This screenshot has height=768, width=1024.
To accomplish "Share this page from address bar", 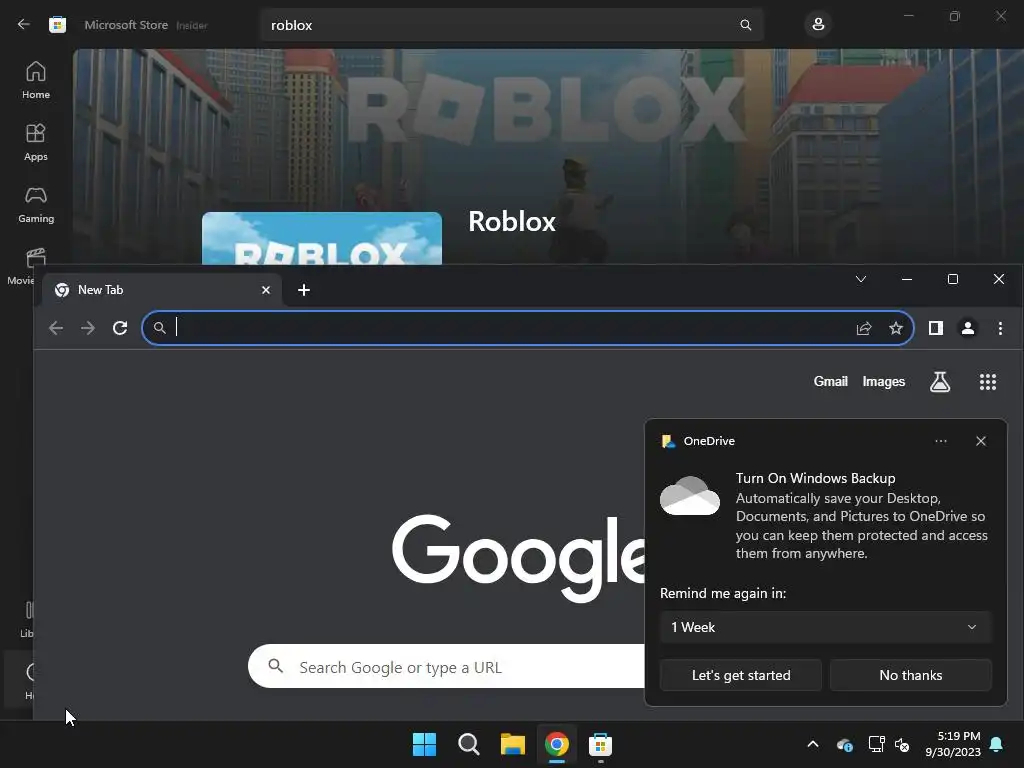I will coord(864,328).
